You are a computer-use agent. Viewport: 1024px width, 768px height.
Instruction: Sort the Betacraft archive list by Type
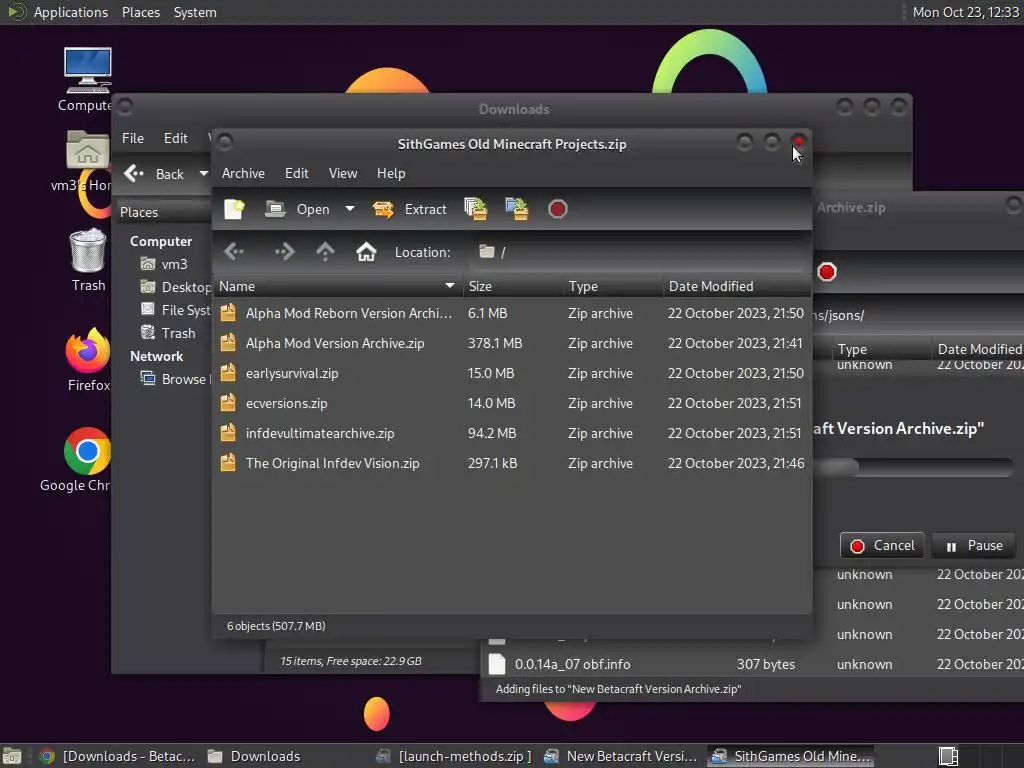882,349
